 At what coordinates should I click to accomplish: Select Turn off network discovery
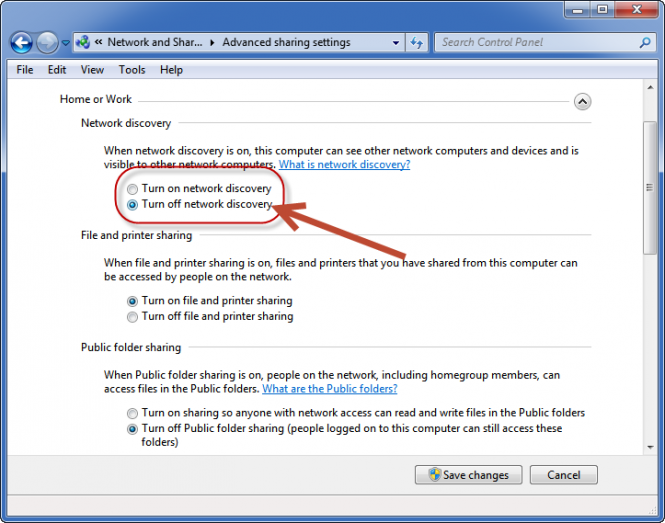pos(132,204)
